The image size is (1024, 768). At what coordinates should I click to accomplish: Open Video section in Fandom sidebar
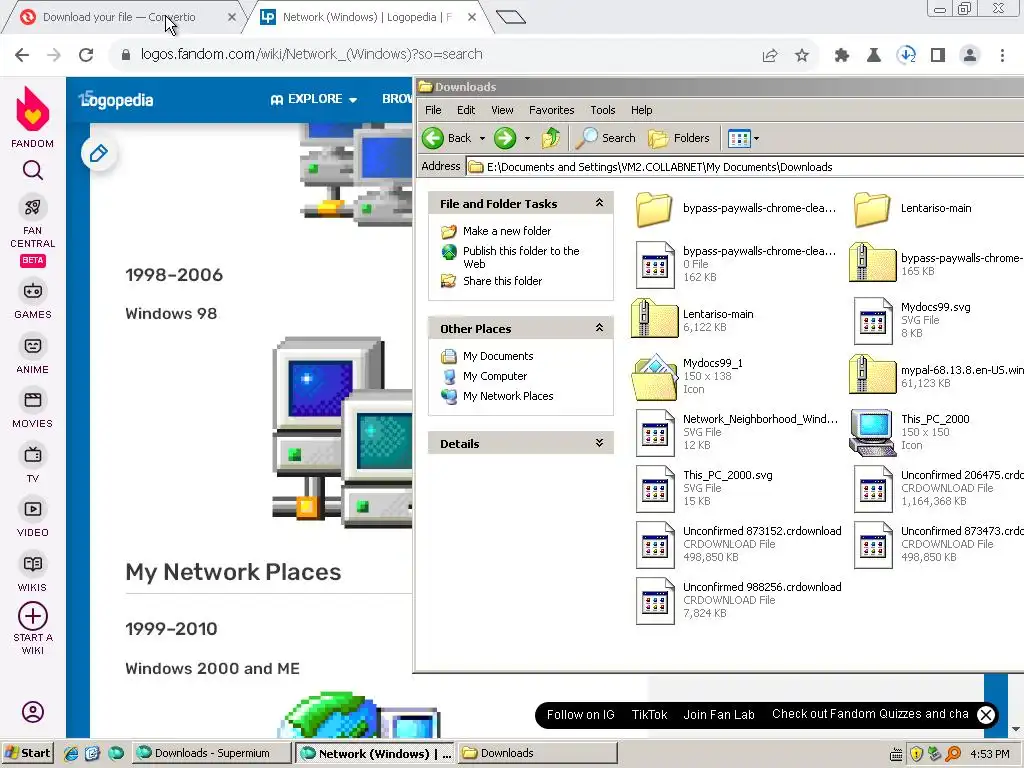[x=33, y=518]
